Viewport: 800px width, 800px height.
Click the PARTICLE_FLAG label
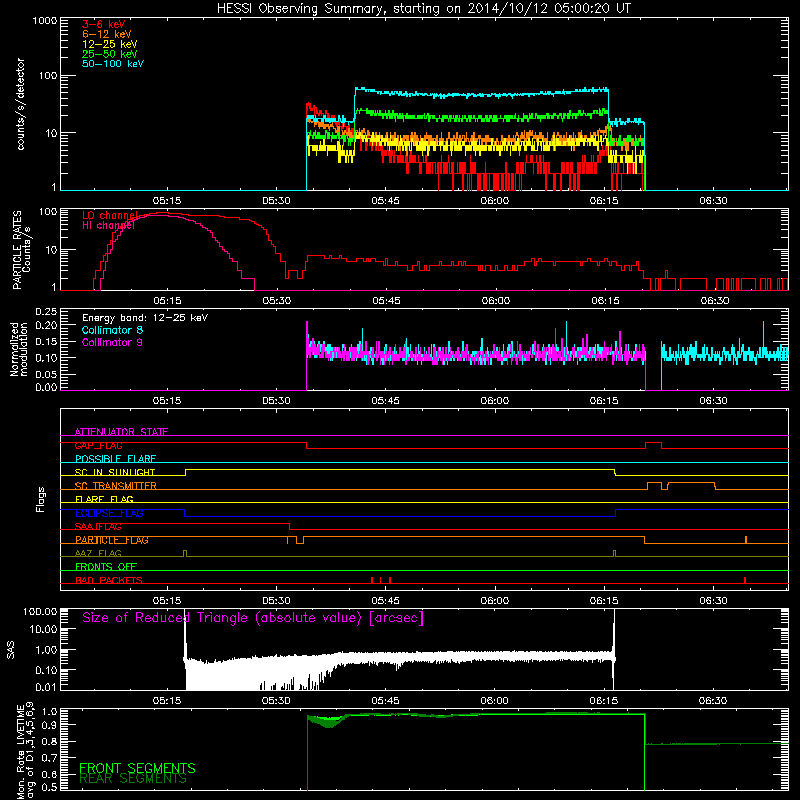[x=112, y=540]
